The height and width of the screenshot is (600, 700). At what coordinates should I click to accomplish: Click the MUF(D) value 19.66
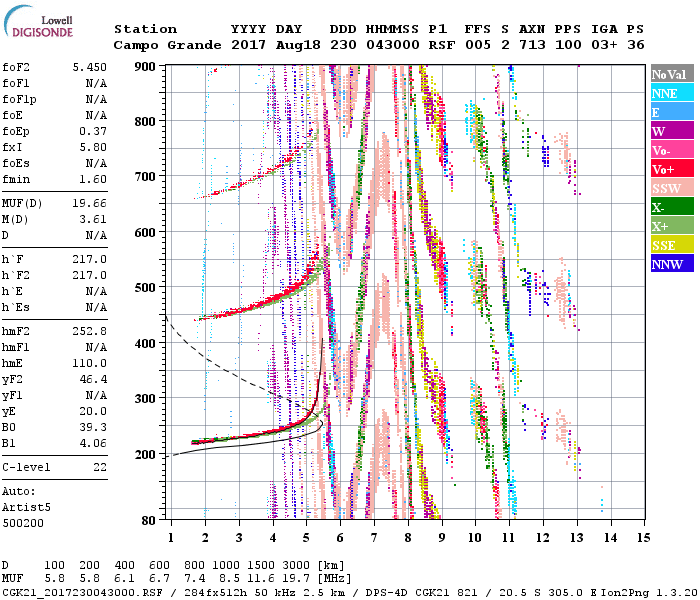[x=90, y=204]
